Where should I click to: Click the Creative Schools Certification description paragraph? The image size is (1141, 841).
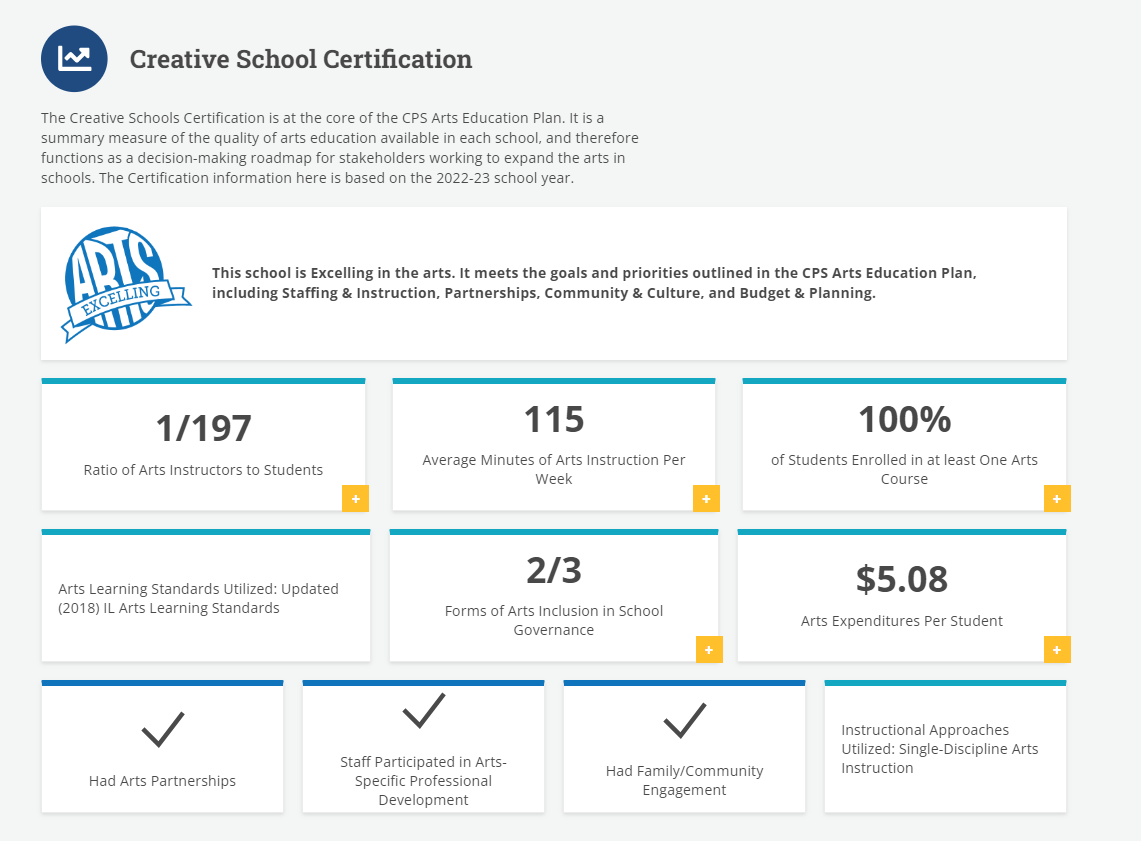[340, 148]
